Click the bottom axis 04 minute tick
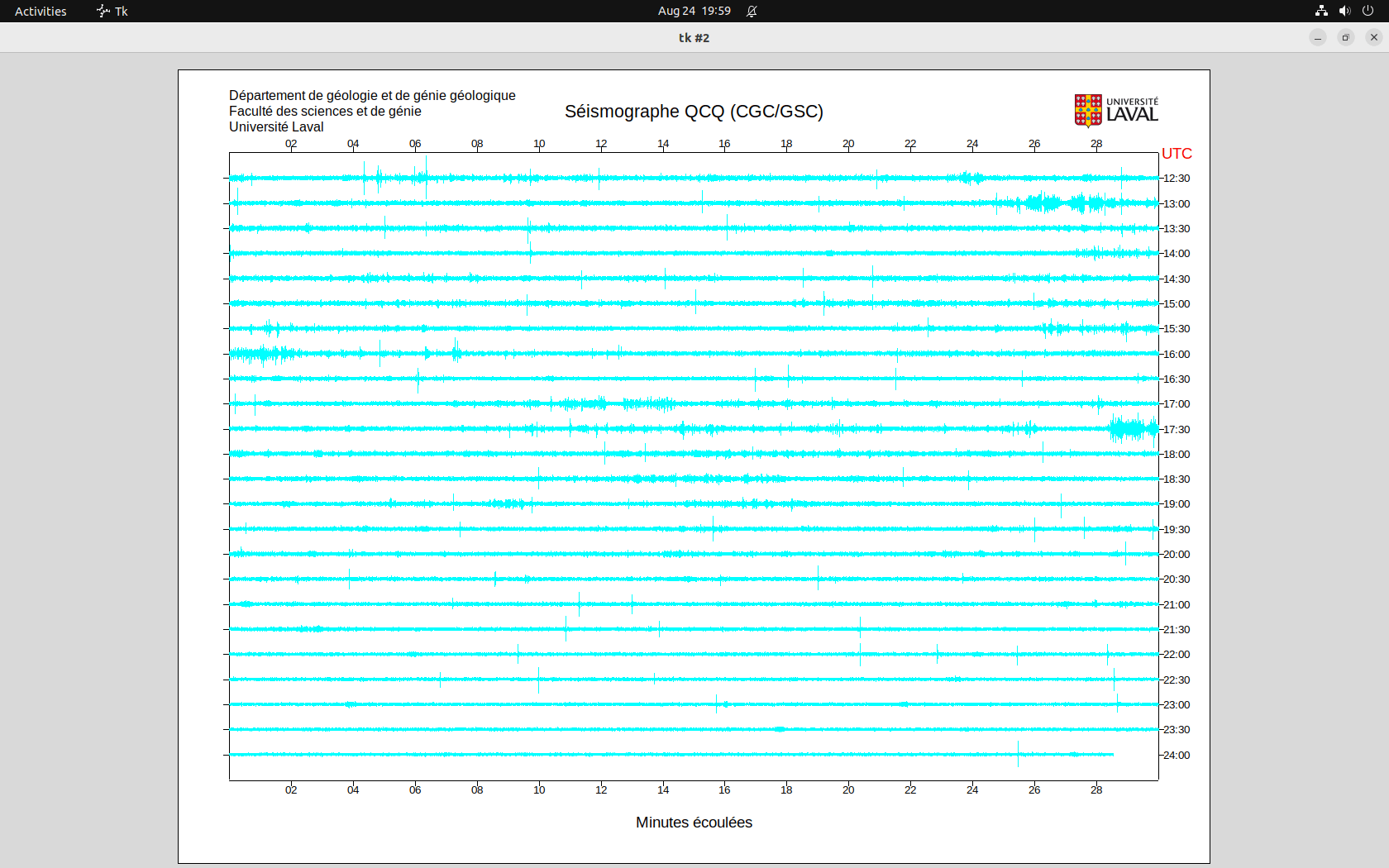The image size is (1389, 868). [353, 790]
